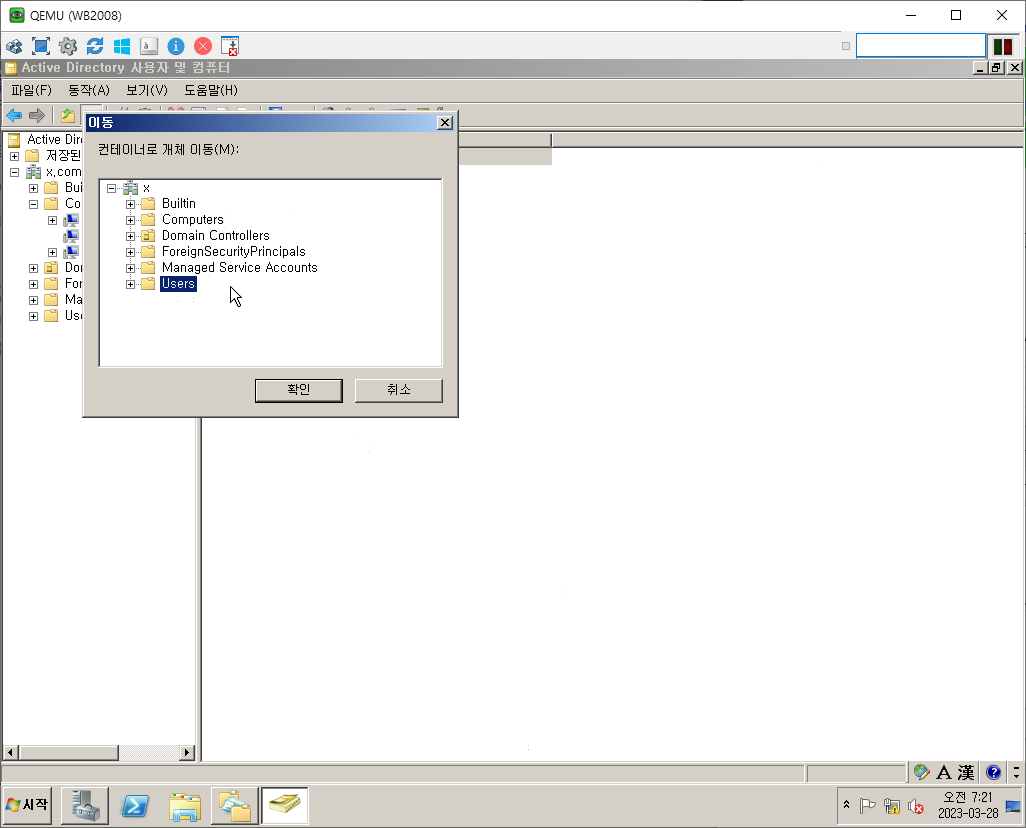Select the highlighted Users container

click(x=178, y=283)
